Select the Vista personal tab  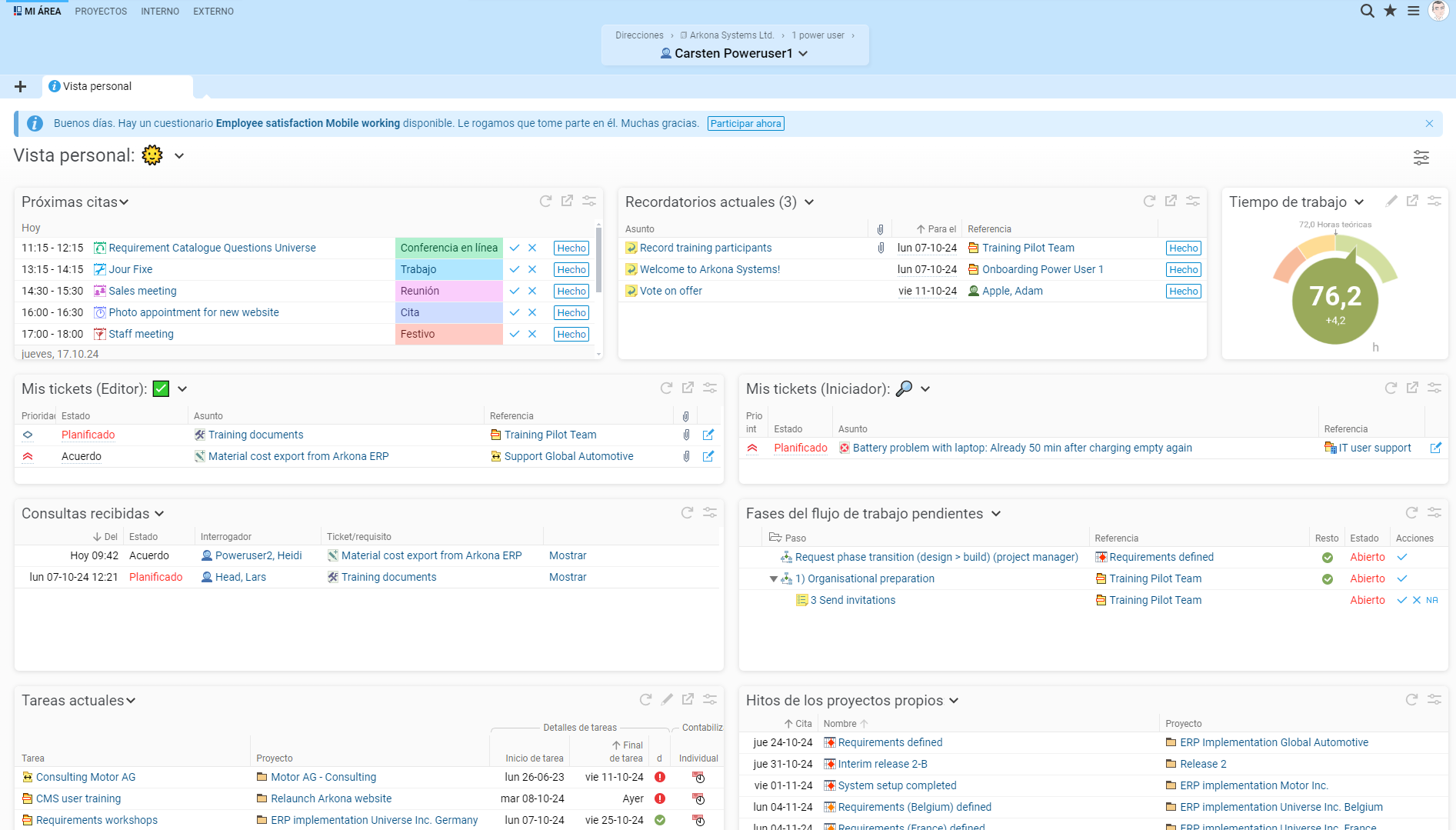click(x=97, y=86)
